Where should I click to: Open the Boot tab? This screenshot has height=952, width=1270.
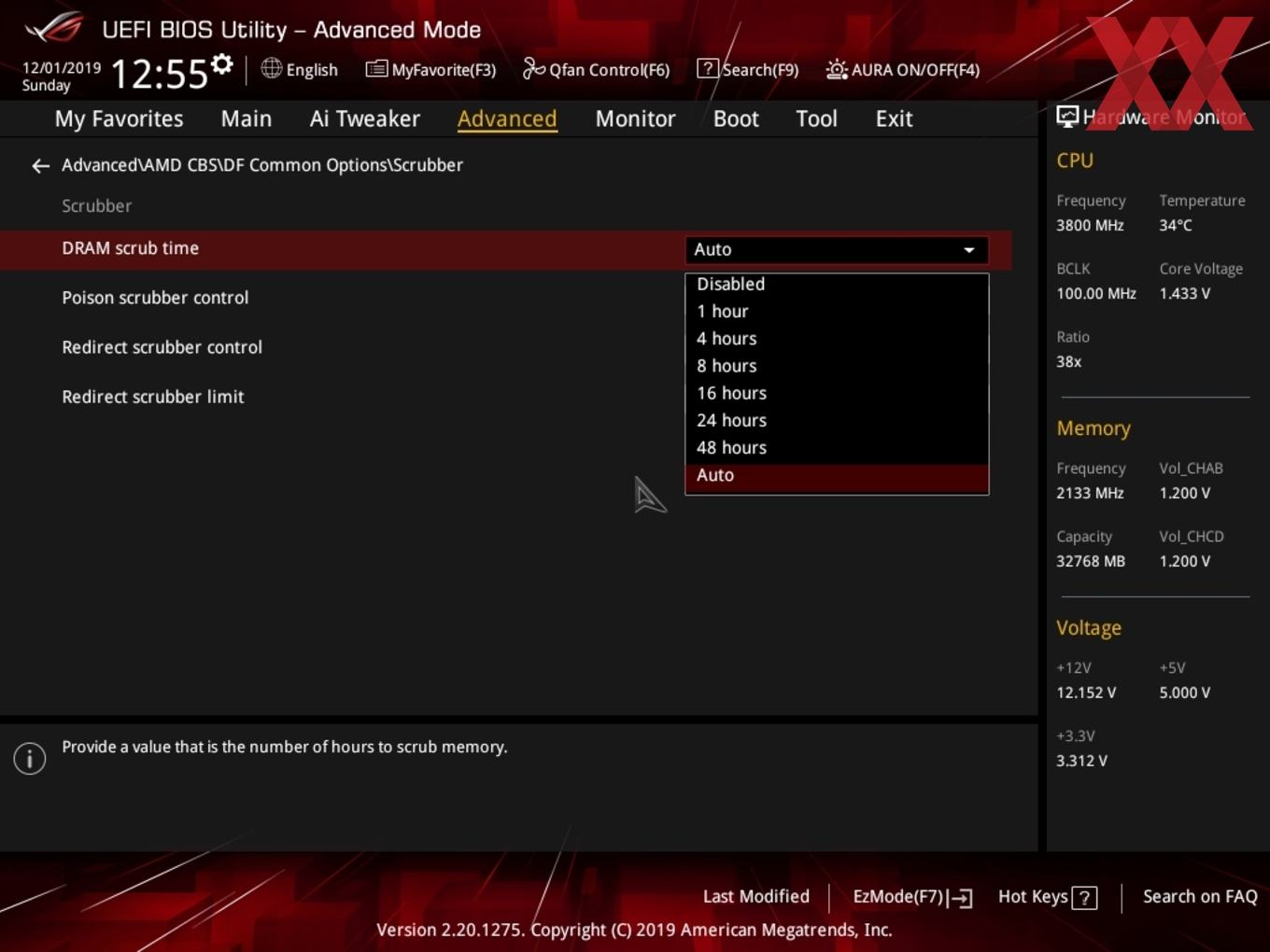coord(736,119)
